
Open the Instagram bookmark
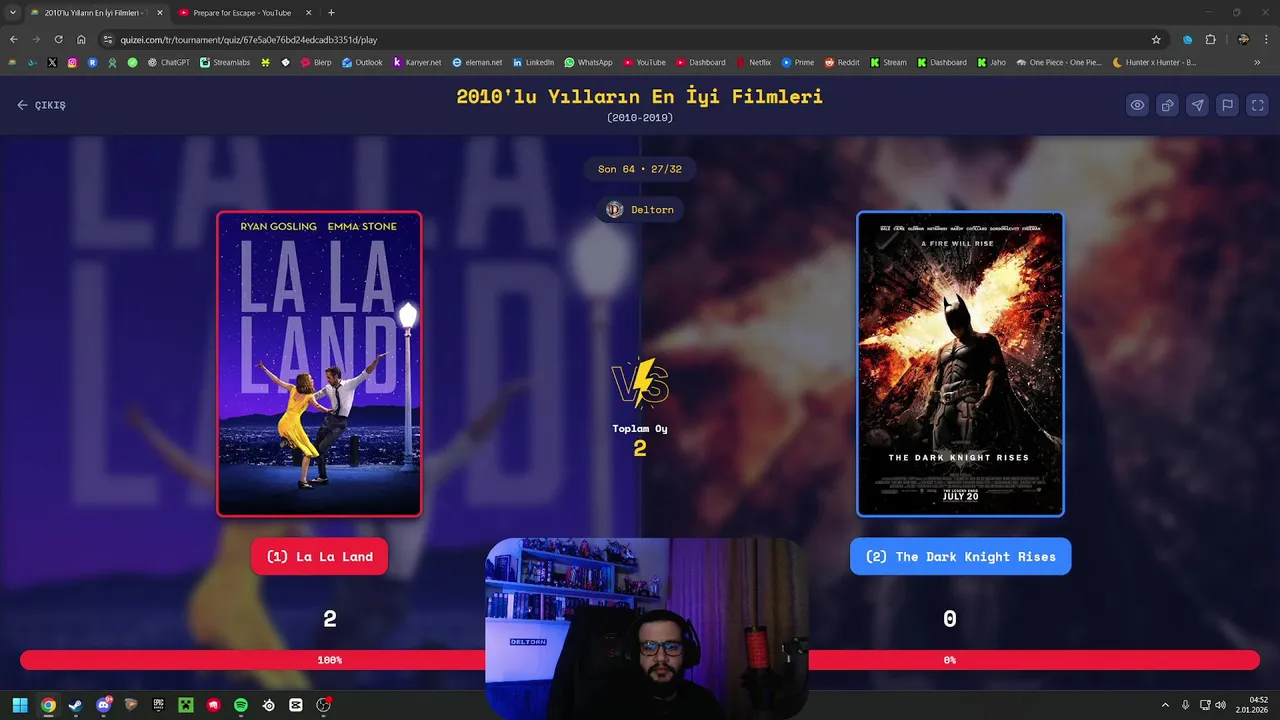coord(72,62)
